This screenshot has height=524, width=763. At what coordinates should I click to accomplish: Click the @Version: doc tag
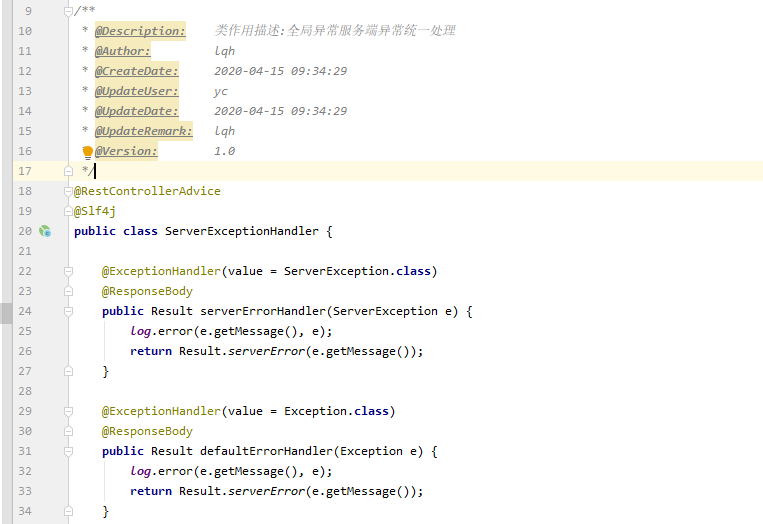point(126,151)
